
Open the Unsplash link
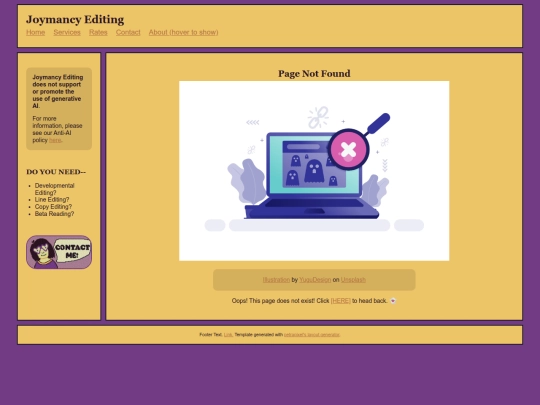point(353,280)
